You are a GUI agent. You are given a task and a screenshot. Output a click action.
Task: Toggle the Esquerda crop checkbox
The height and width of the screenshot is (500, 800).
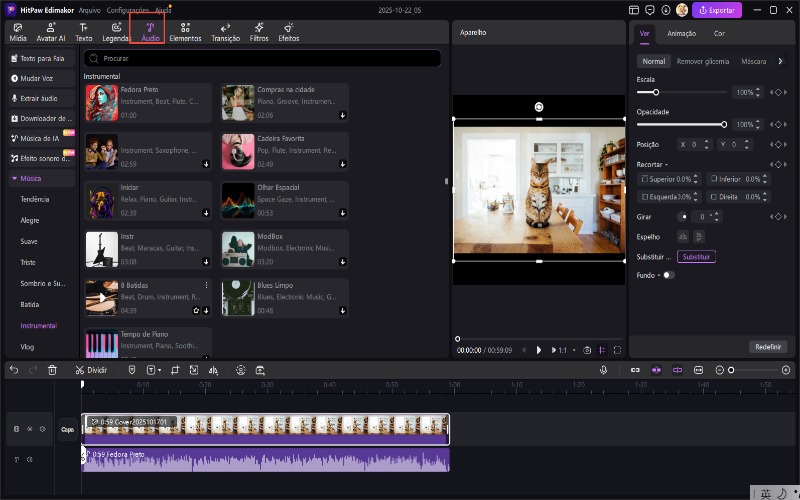[x=645, y=196]
